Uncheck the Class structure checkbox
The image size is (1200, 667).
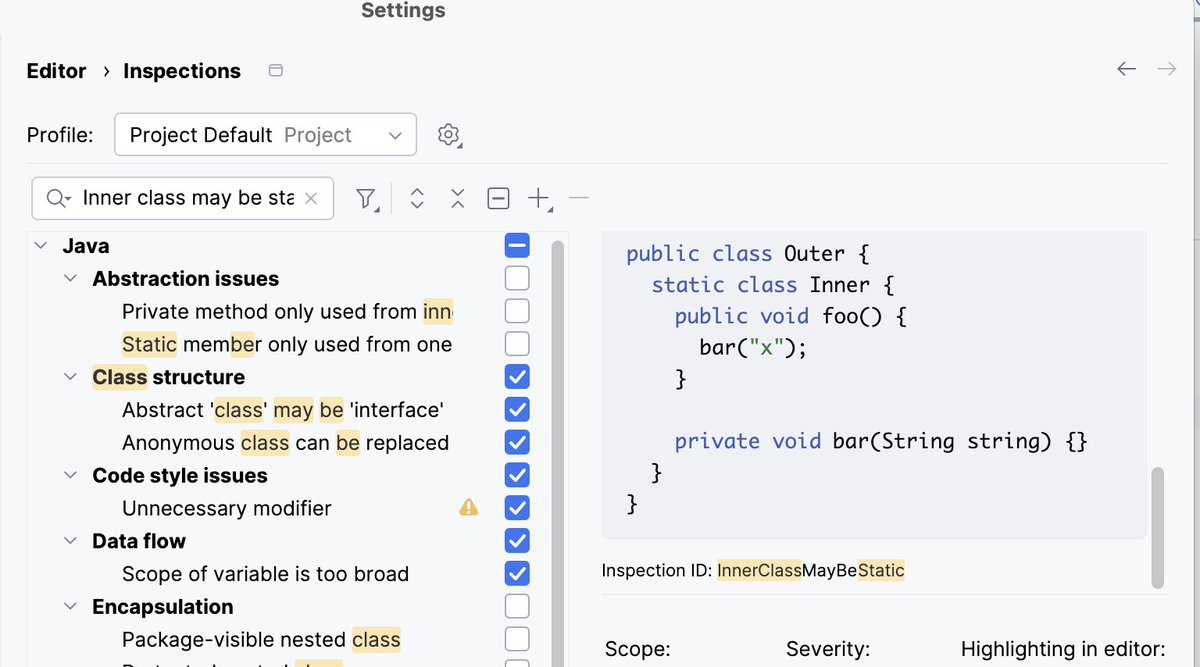(517, 377)
